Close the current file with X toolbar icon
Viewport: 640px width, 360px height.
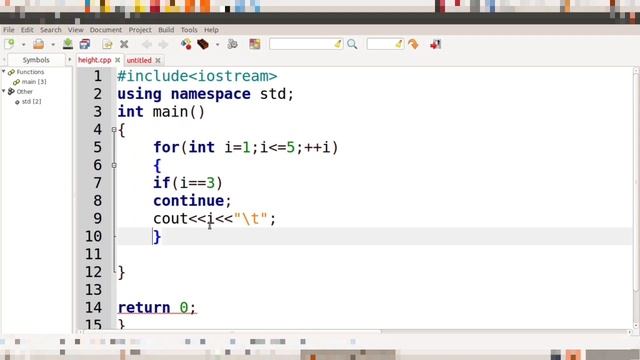click(x=124, y=44)
